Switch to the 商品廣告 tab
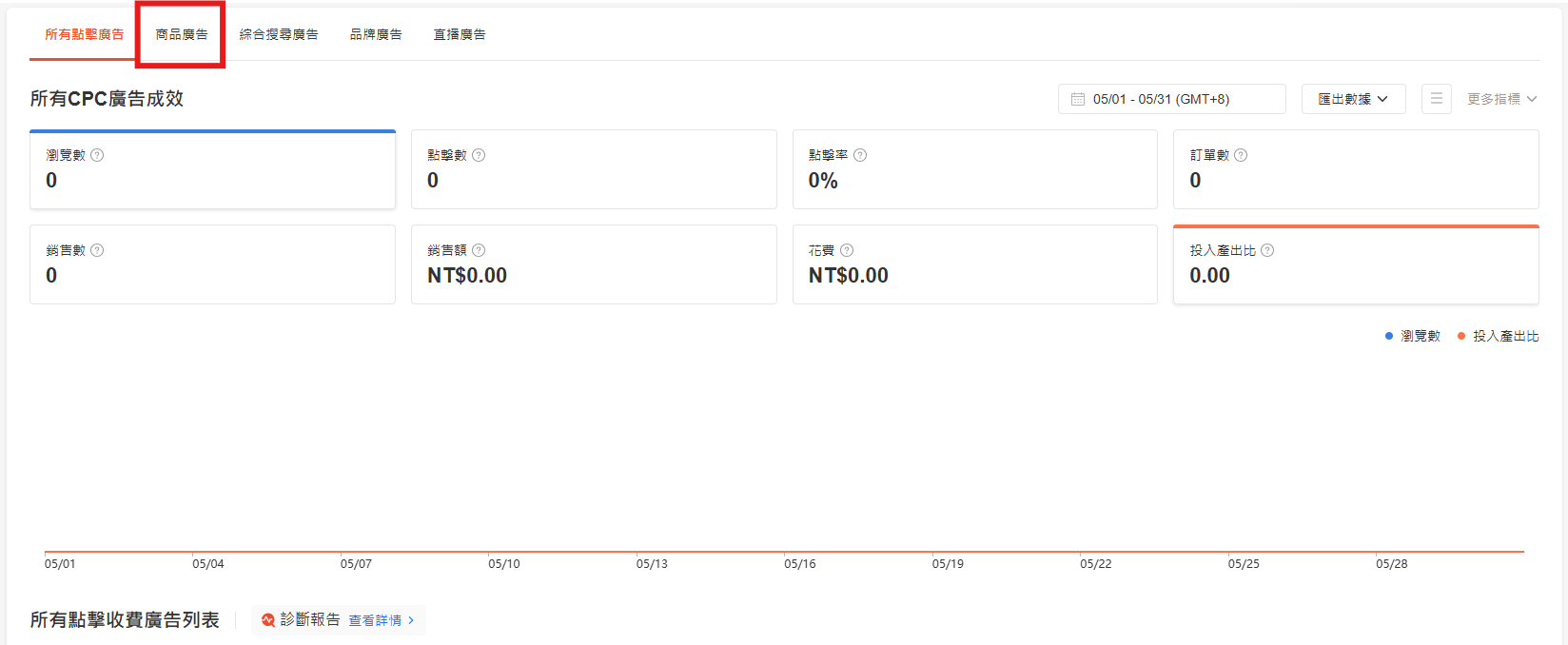1568x645 pixels. pos(182,34)
